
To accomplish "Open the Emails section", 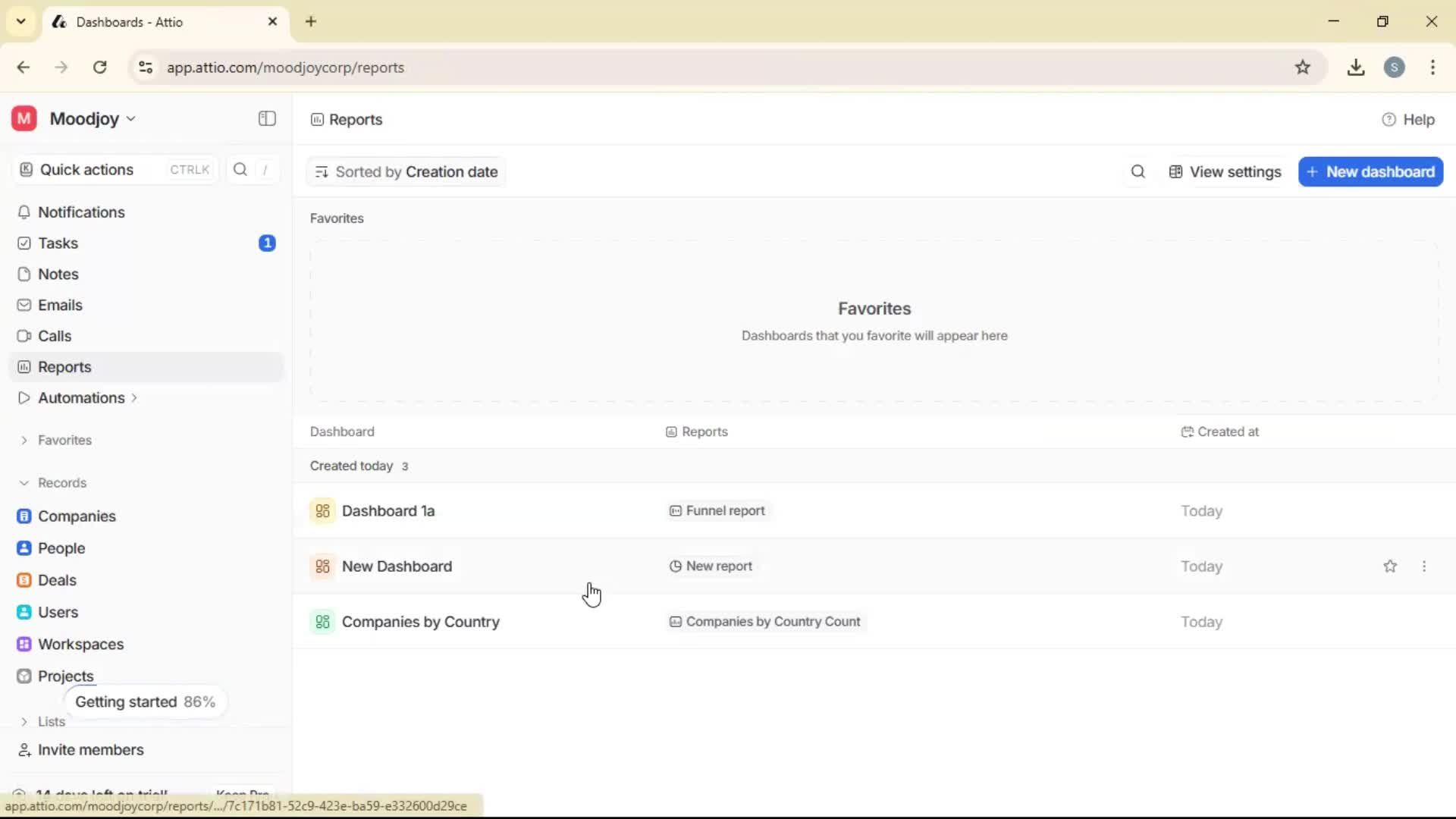I will (x=59, y=305).
